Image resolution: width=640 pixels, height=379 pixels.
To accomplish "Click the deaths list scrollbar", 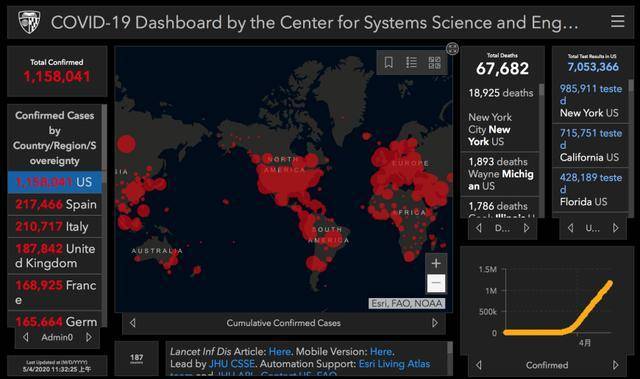I will (542, 90).
